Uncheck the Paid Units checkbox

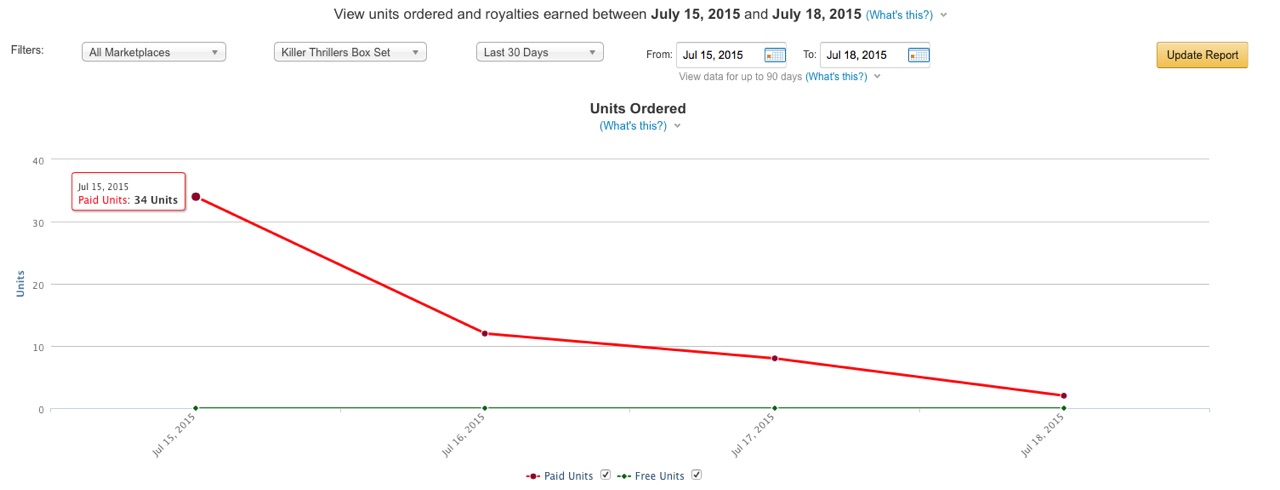(x=605, y=475)
